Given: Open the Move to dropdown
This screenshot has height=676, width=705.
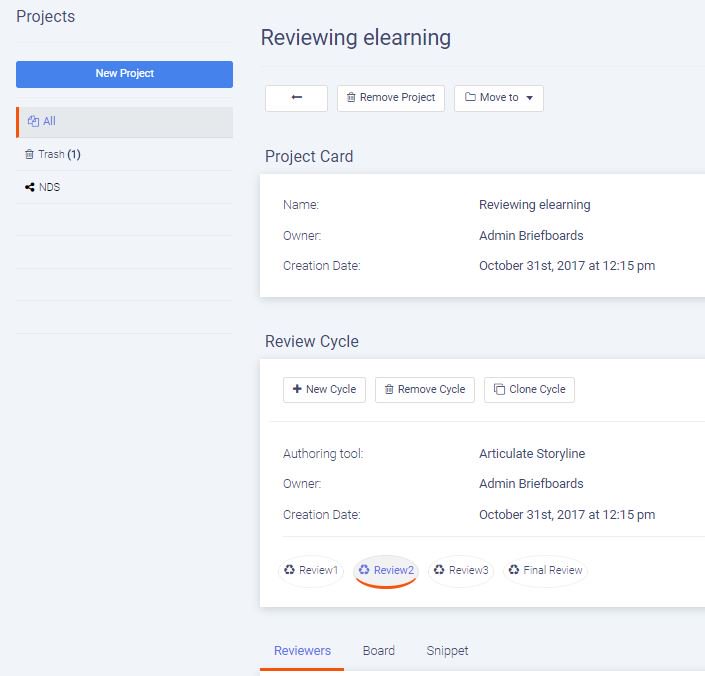Looking at the screenshot, I should 499,98.
